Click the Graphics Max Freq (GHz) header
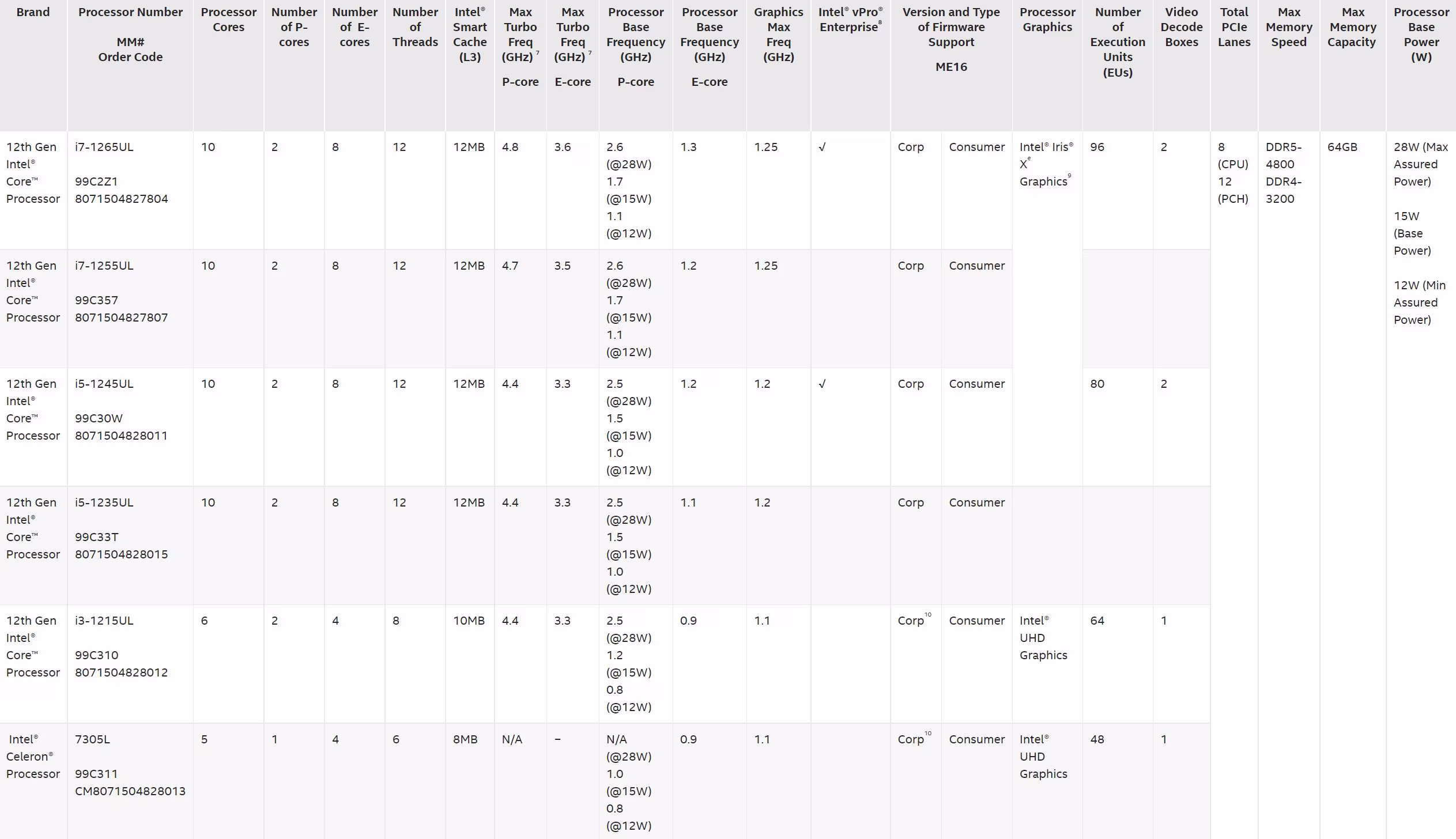Screen dimensions: 1456x839 click(778, 35)
